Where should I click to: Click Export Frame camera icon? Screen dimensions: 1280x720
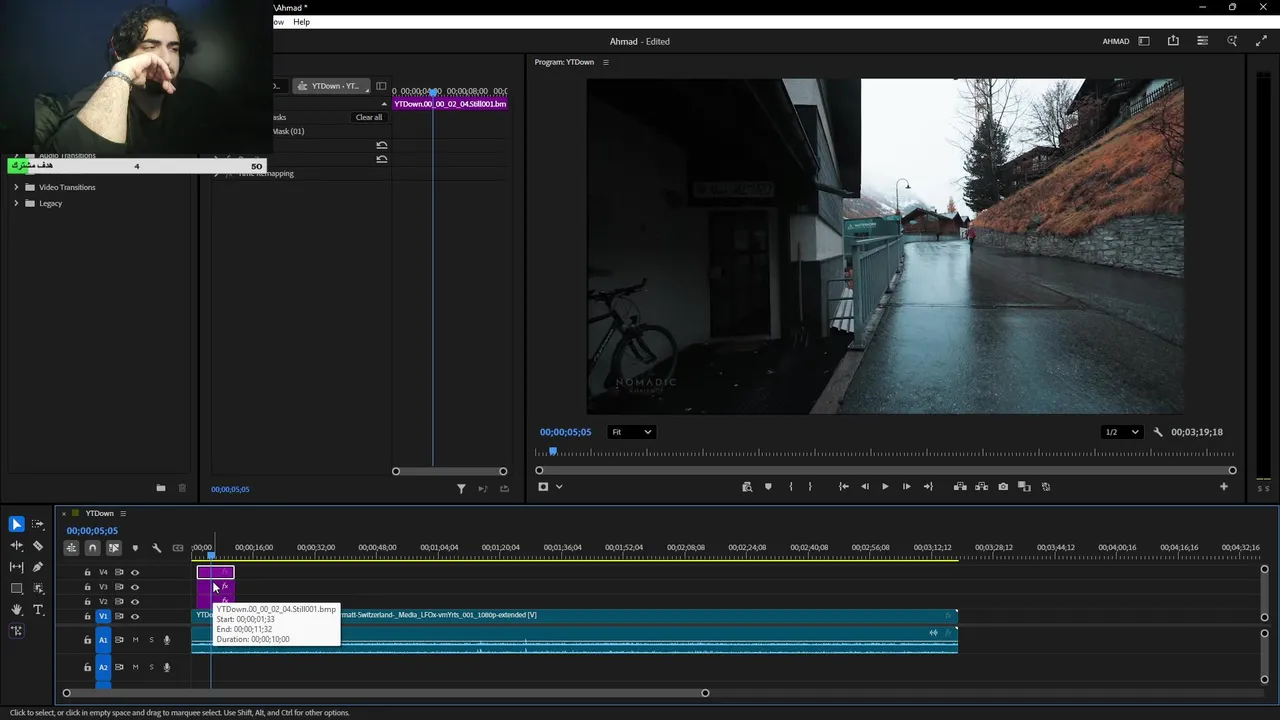coord(1003,487)
